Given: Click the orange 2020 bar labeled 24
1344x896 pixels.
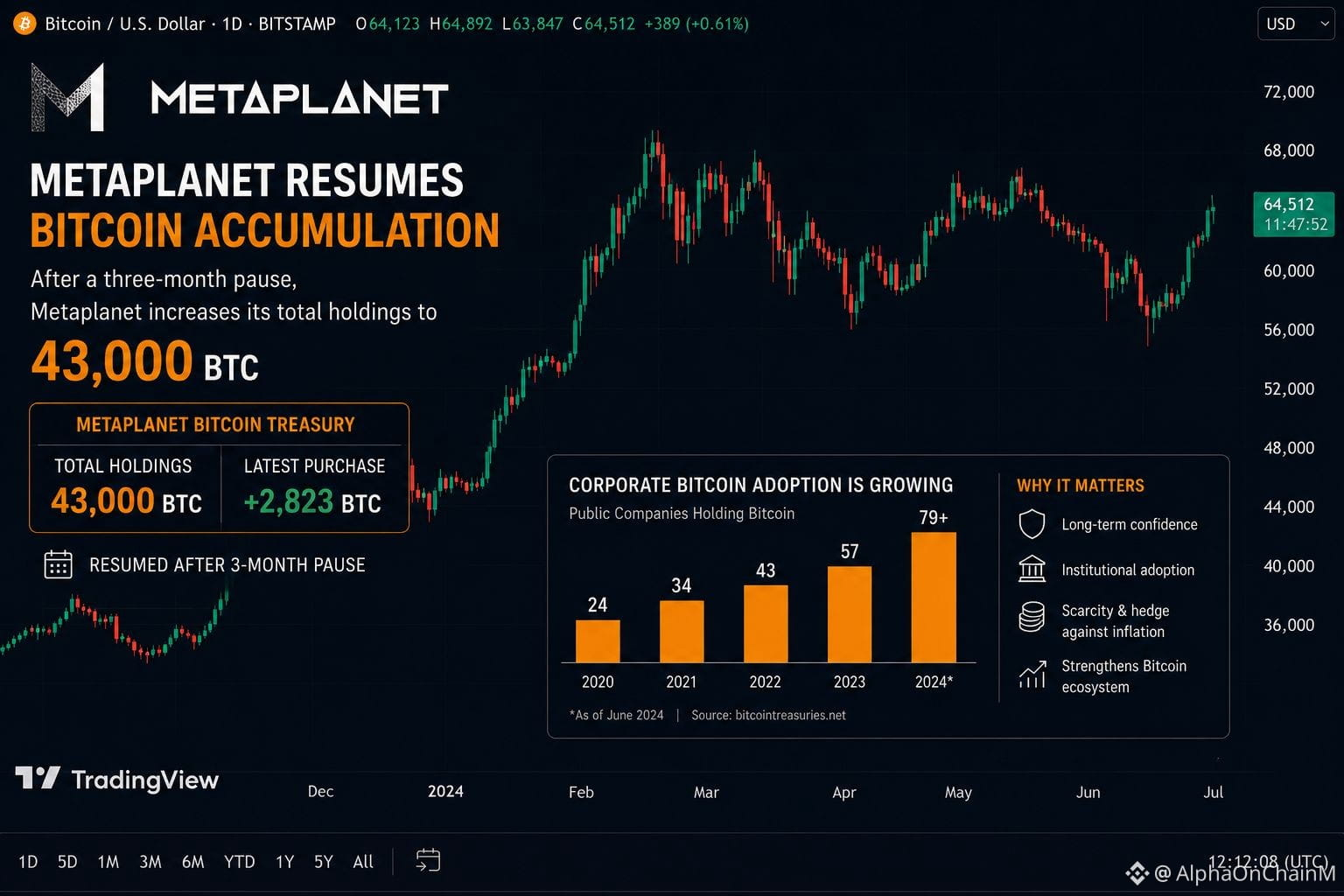Looking at the screenshot, I should coord(598,641).
